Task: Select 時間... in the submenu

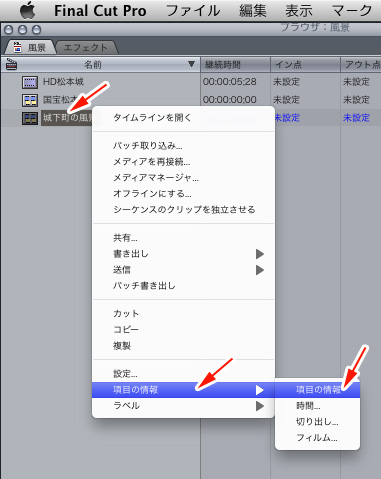Action: pyautogui.click(x=317, y=406)
